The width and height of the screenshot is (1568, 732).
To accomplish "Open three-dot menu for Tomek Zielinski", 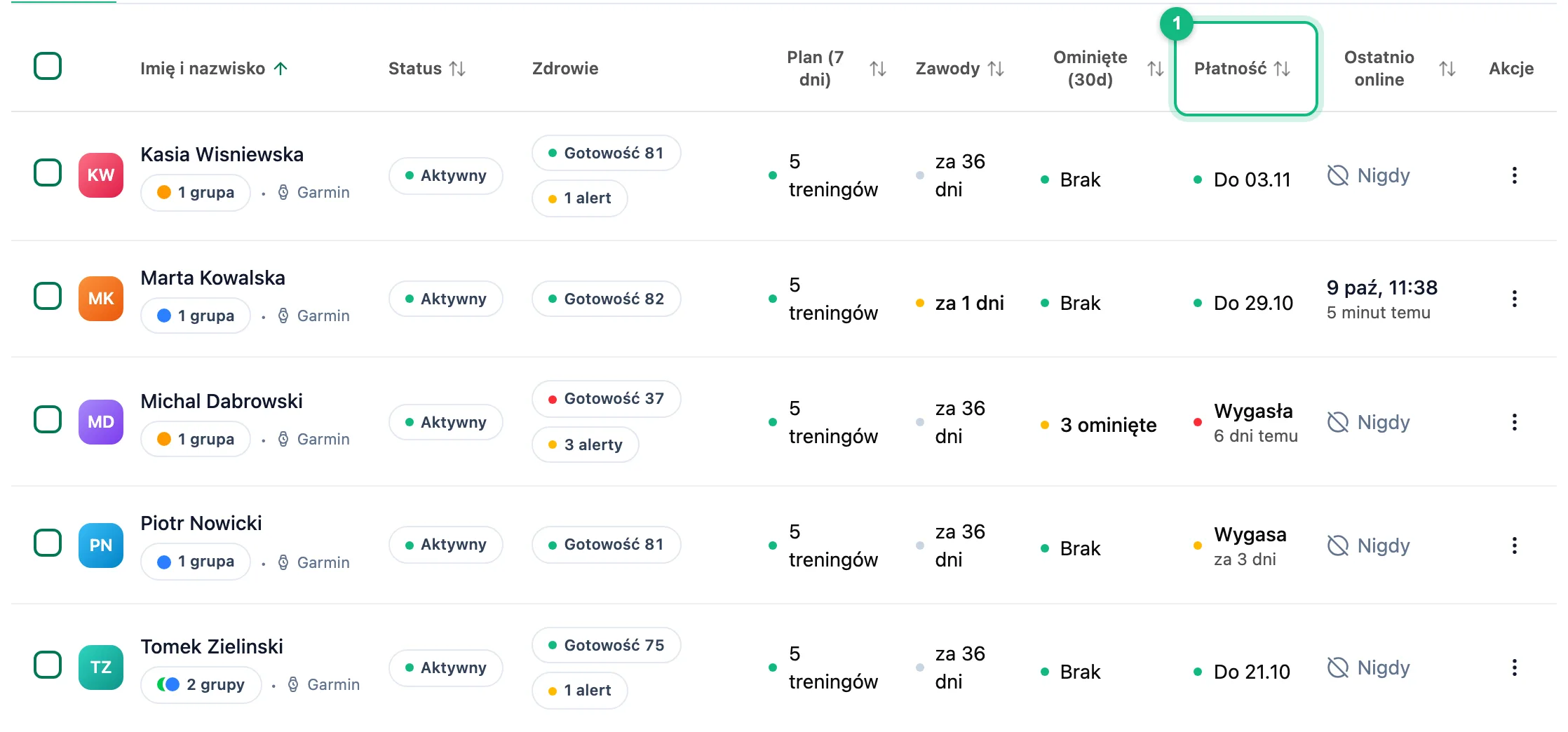I will point(1514,667).
